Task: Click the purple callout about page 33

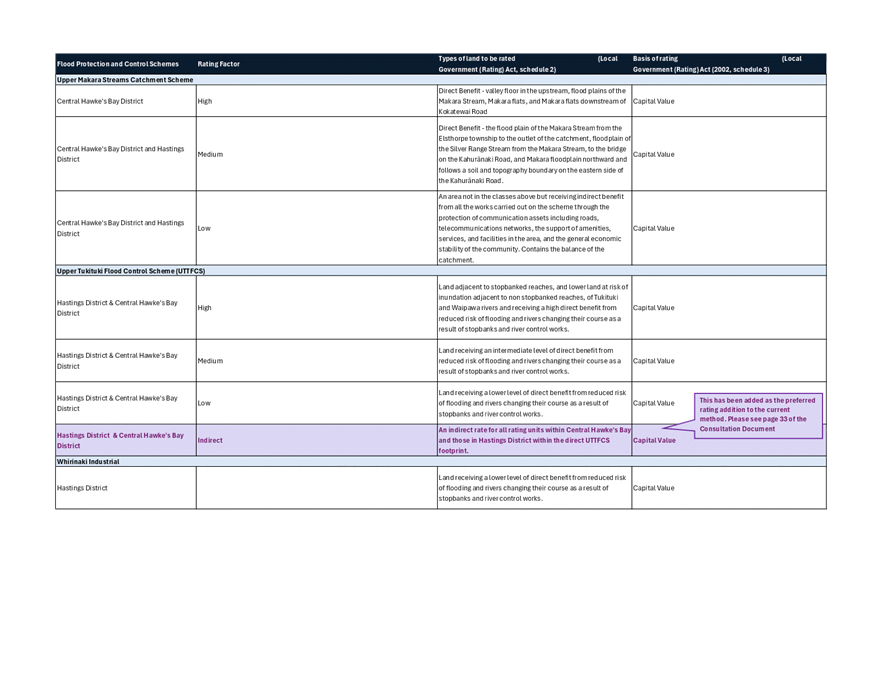Action: click(x=758, y=415)
